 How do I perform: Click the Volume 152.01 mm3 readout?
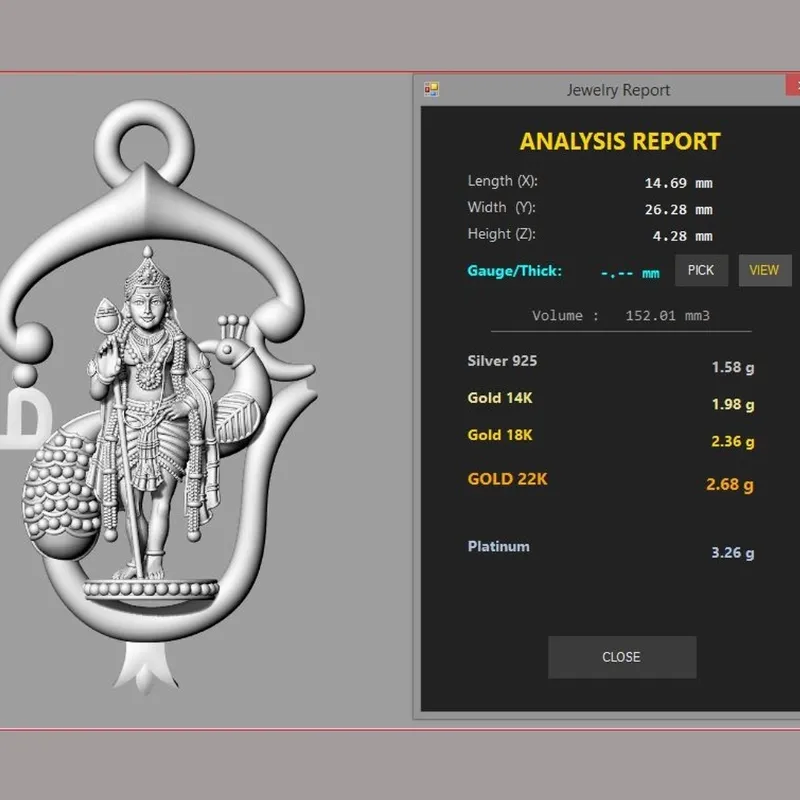621,315
